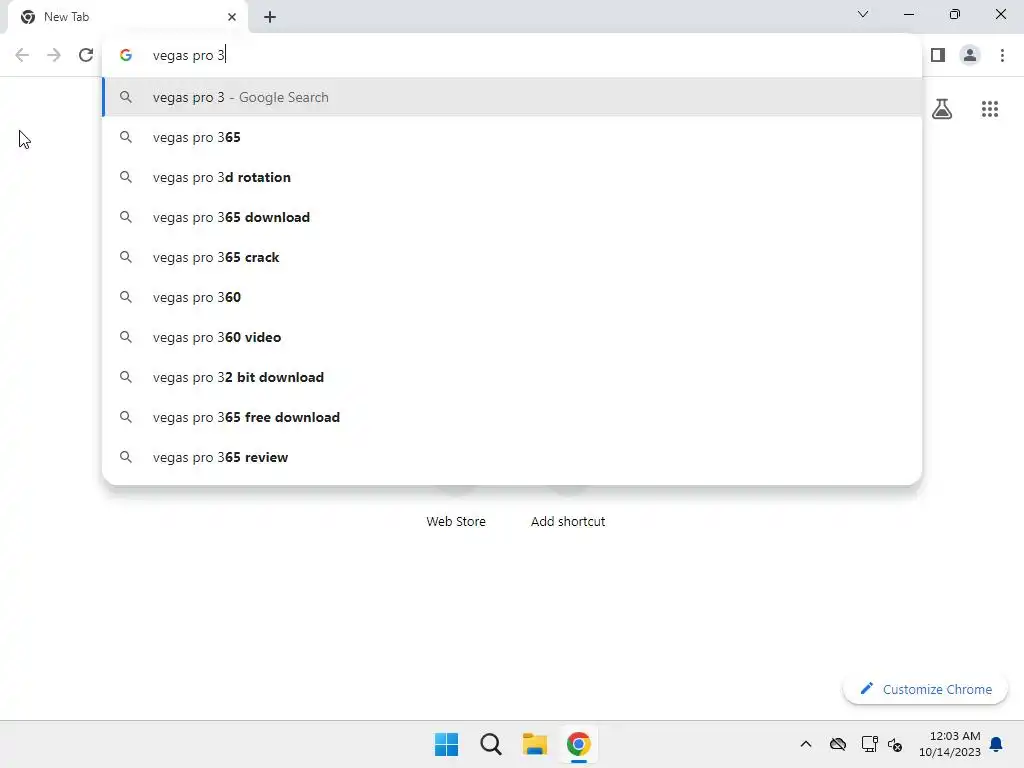Open the Chrome profile avatar

[970, 55]
